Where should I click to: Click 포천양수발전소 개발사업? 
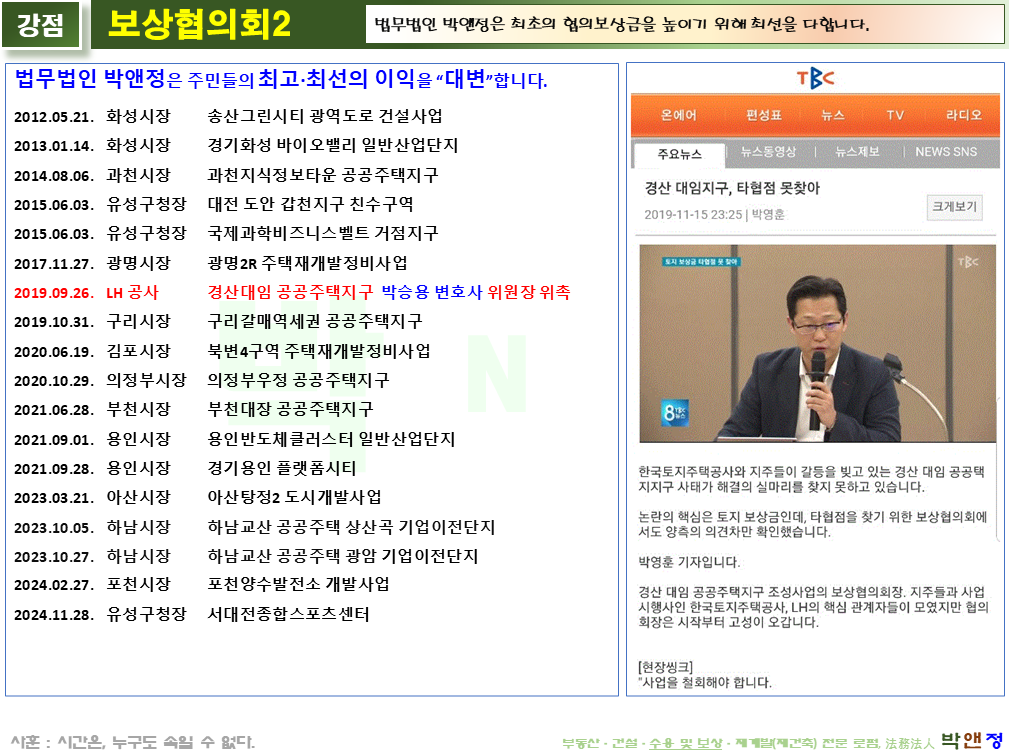299,585
